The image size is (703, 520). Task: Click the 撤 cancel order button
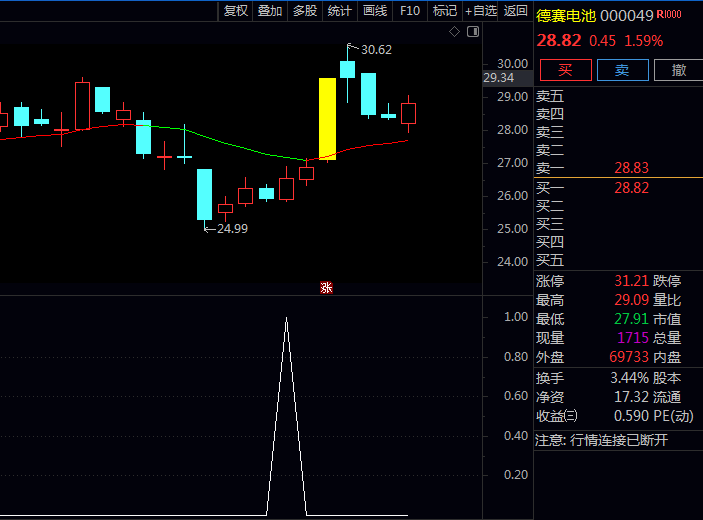tap(679, 70)
